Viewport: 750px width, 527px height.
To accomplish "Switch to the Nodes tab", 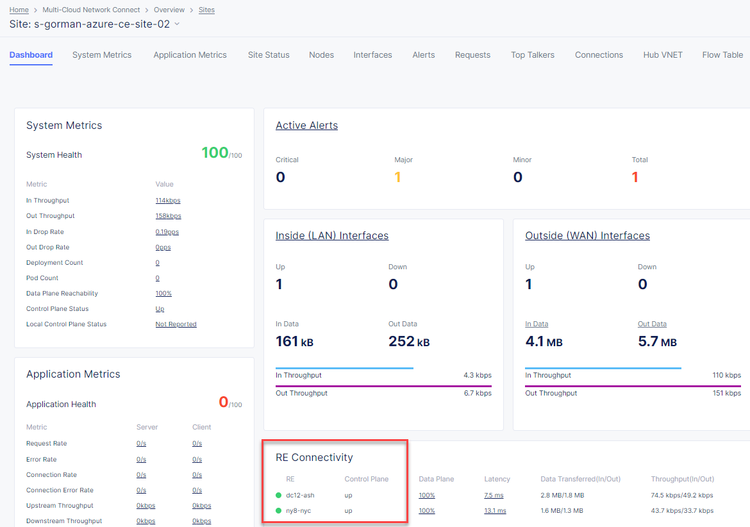I will click(x=321, y=55).
